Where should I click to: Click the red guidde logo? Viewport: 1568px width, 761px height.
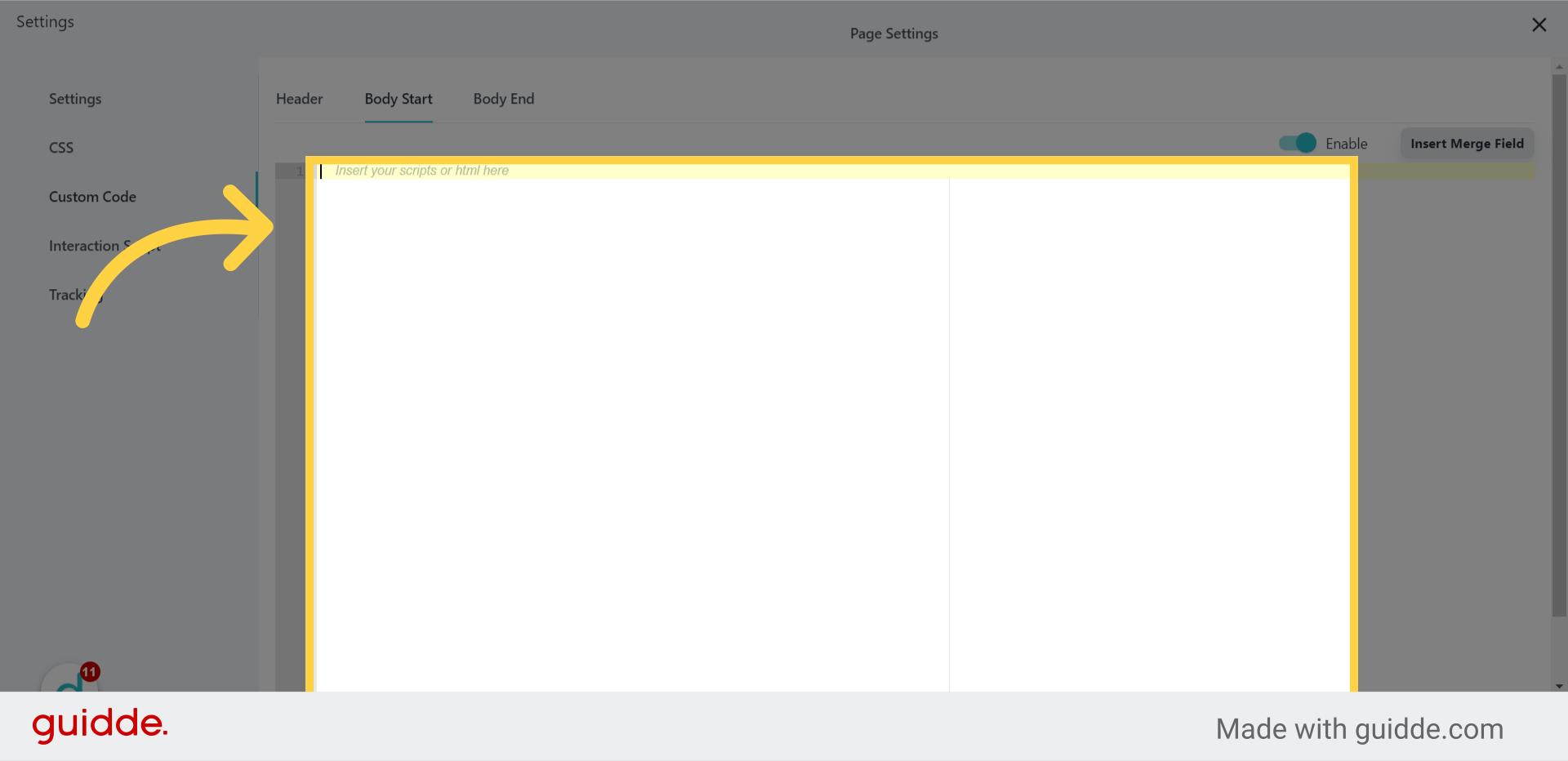[100, 725]
